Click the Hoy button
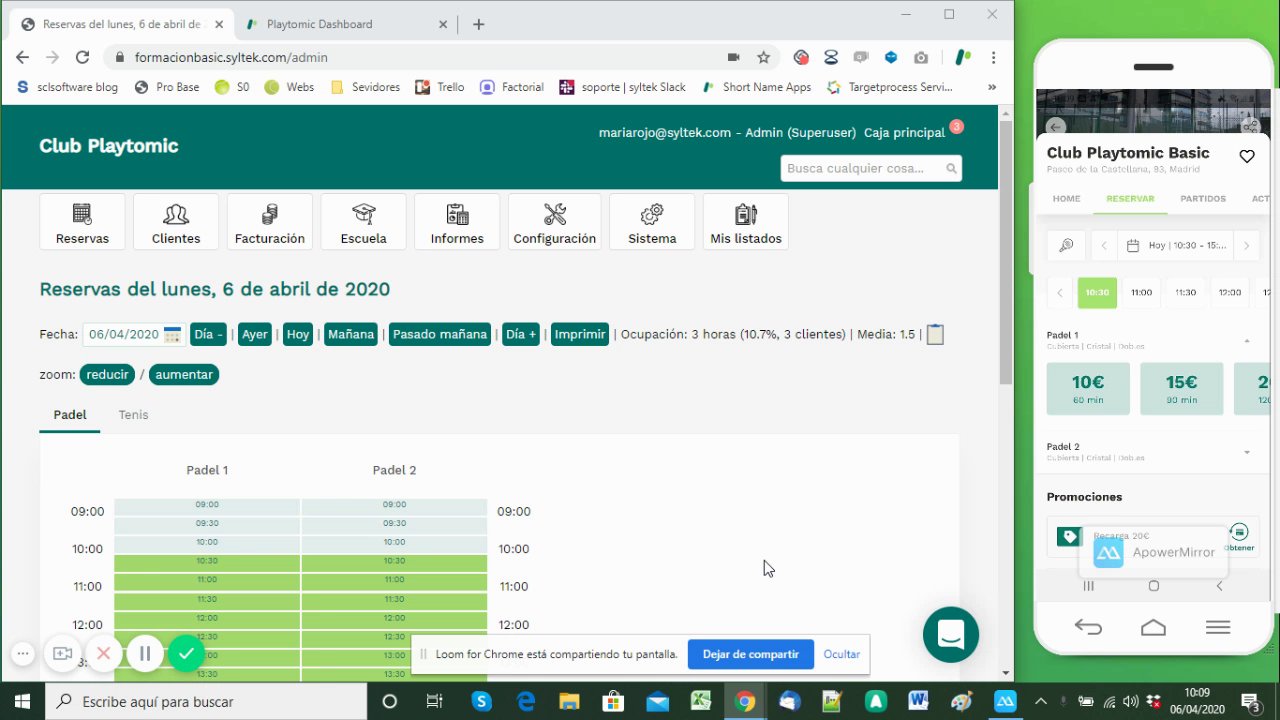Screen dimensions: 1280x720 click(298, 334)
